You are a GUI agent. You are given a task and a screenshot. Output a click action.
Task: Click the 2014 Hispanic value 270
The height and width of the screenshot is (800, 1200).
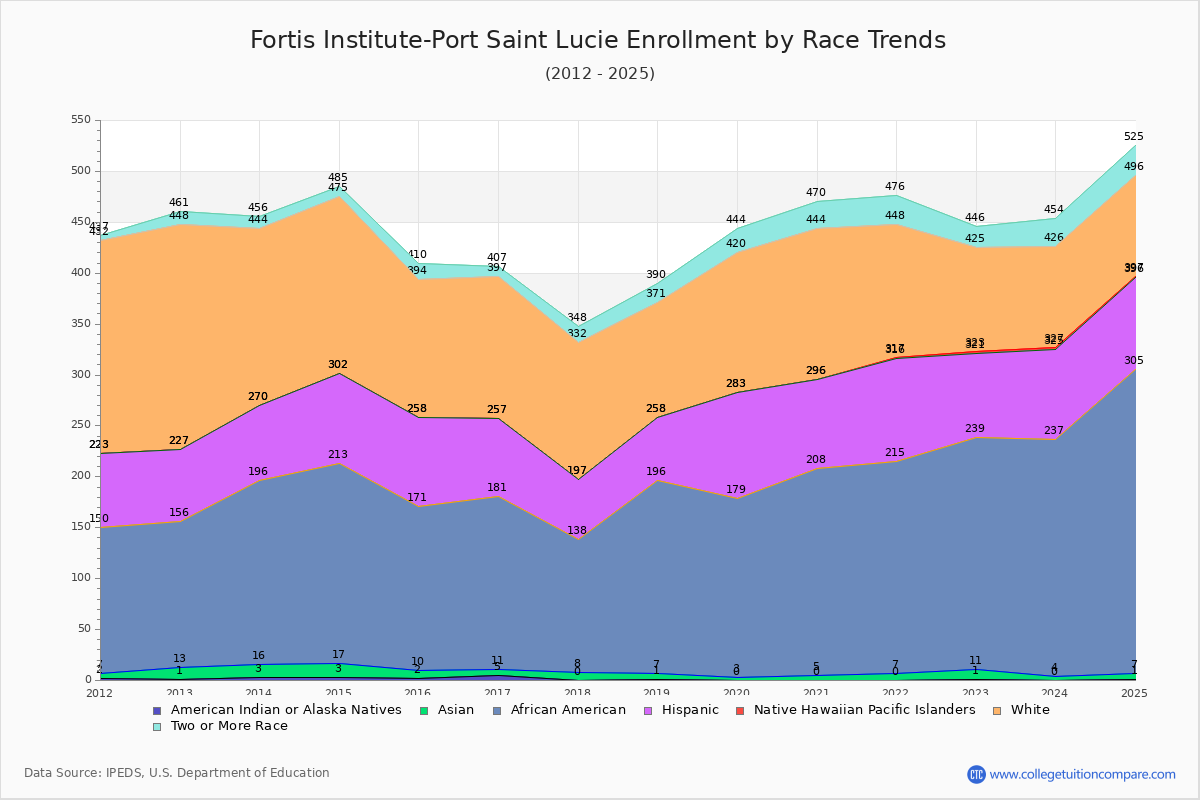click(x=258, y=396)
